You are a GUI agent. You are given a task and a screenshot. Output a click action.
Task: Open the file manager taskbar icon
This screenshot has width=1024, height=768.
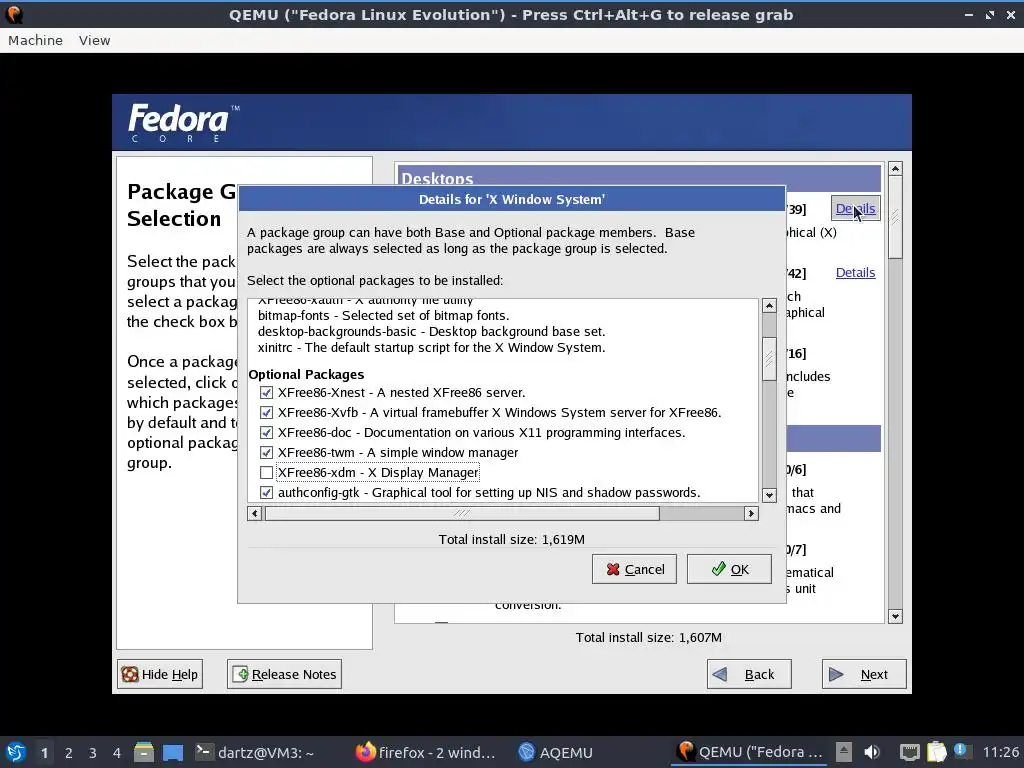(x=144, y=752)
